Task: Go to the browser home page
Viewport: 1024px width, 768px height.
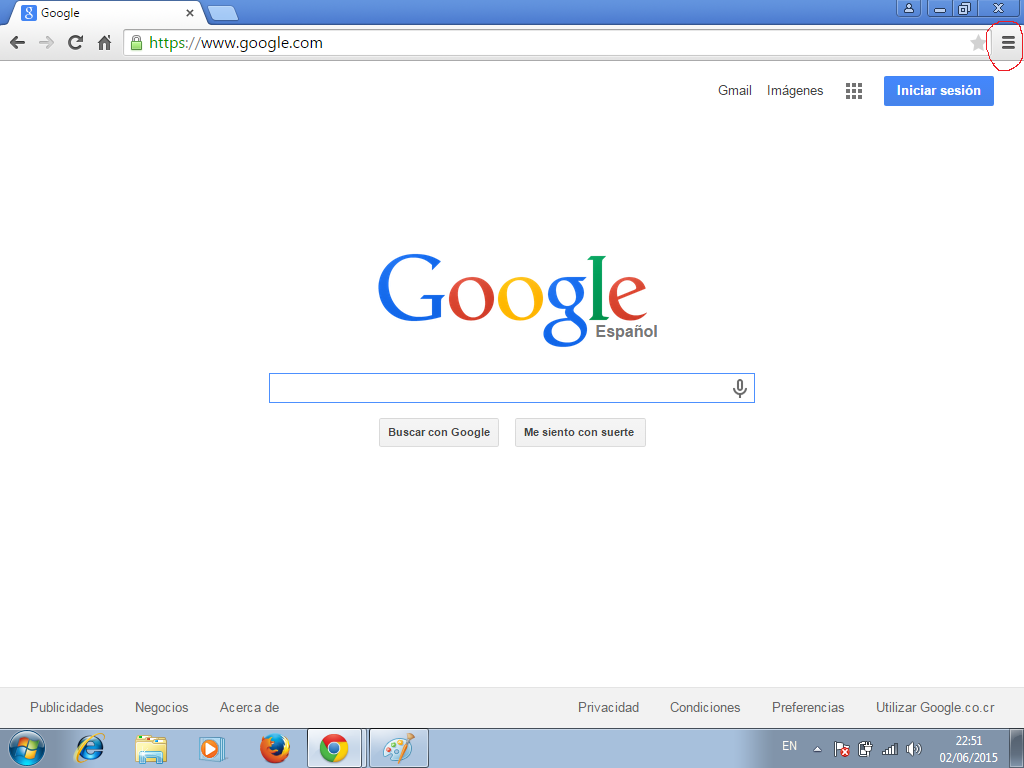Action: pos(104,43)
